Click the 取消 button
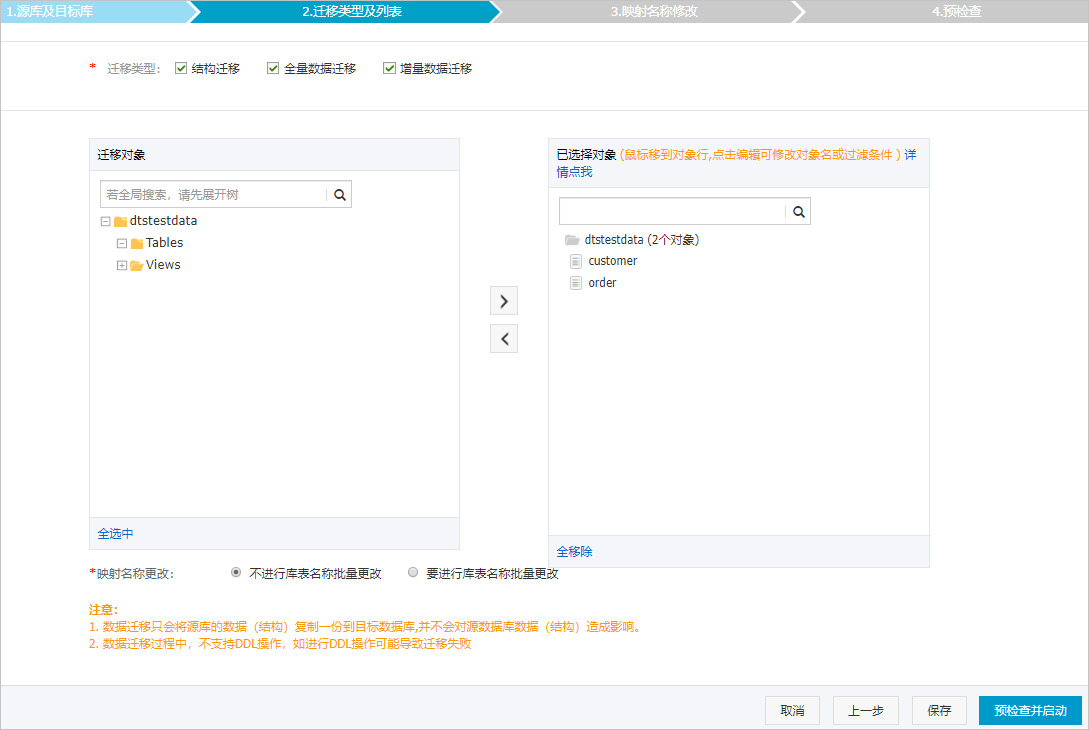 pyautogui.click(x=792, y=711)
